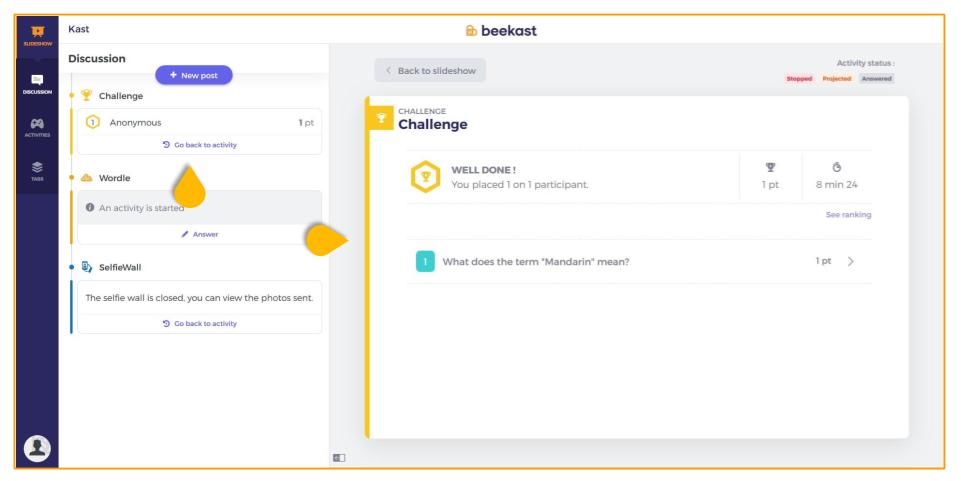
Task: Select the Discussion sidebar icon
Action: tap(37, 84)
